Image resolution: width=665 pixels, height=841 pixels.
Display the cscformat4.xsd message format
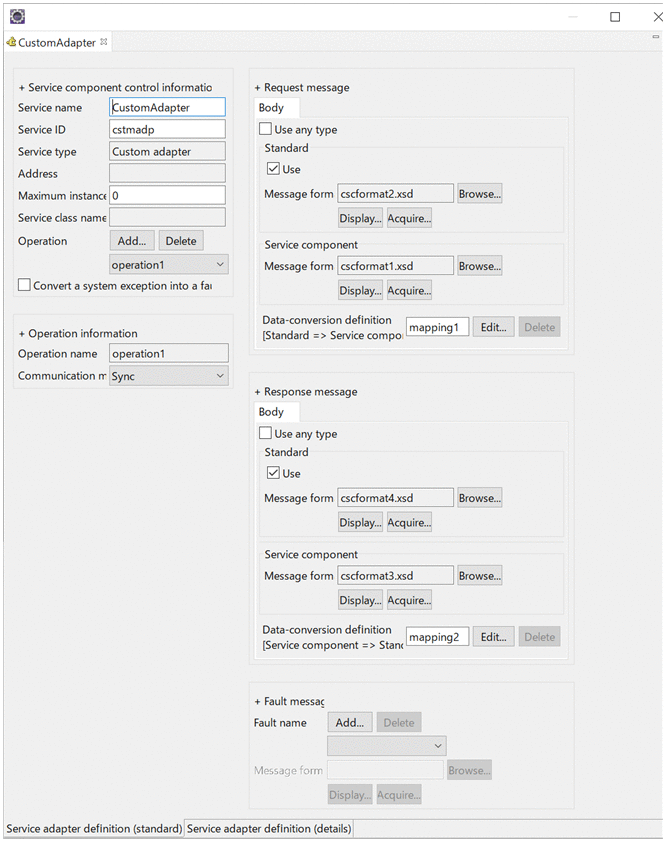coord(360,522)
